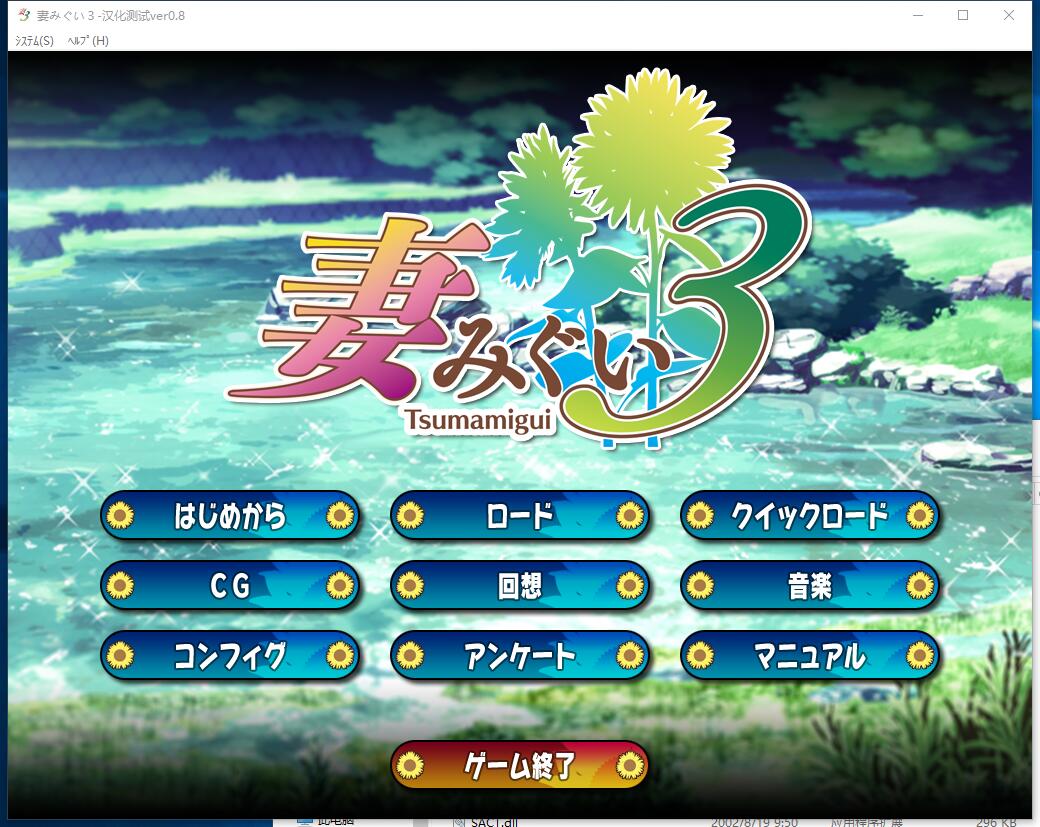Image resolution: width=1040 pixels, height=827 pixels.
Task: Open the 音楽 music player
Action: (x=809, y=586)
